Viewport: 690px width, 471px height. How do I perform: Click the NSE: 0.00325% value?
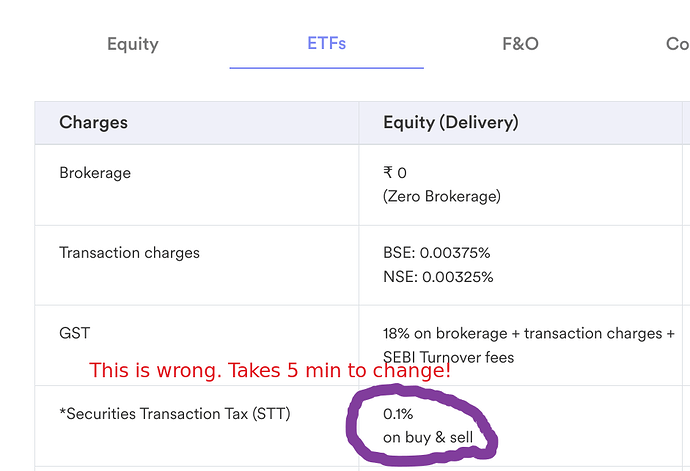coord(438,277)
